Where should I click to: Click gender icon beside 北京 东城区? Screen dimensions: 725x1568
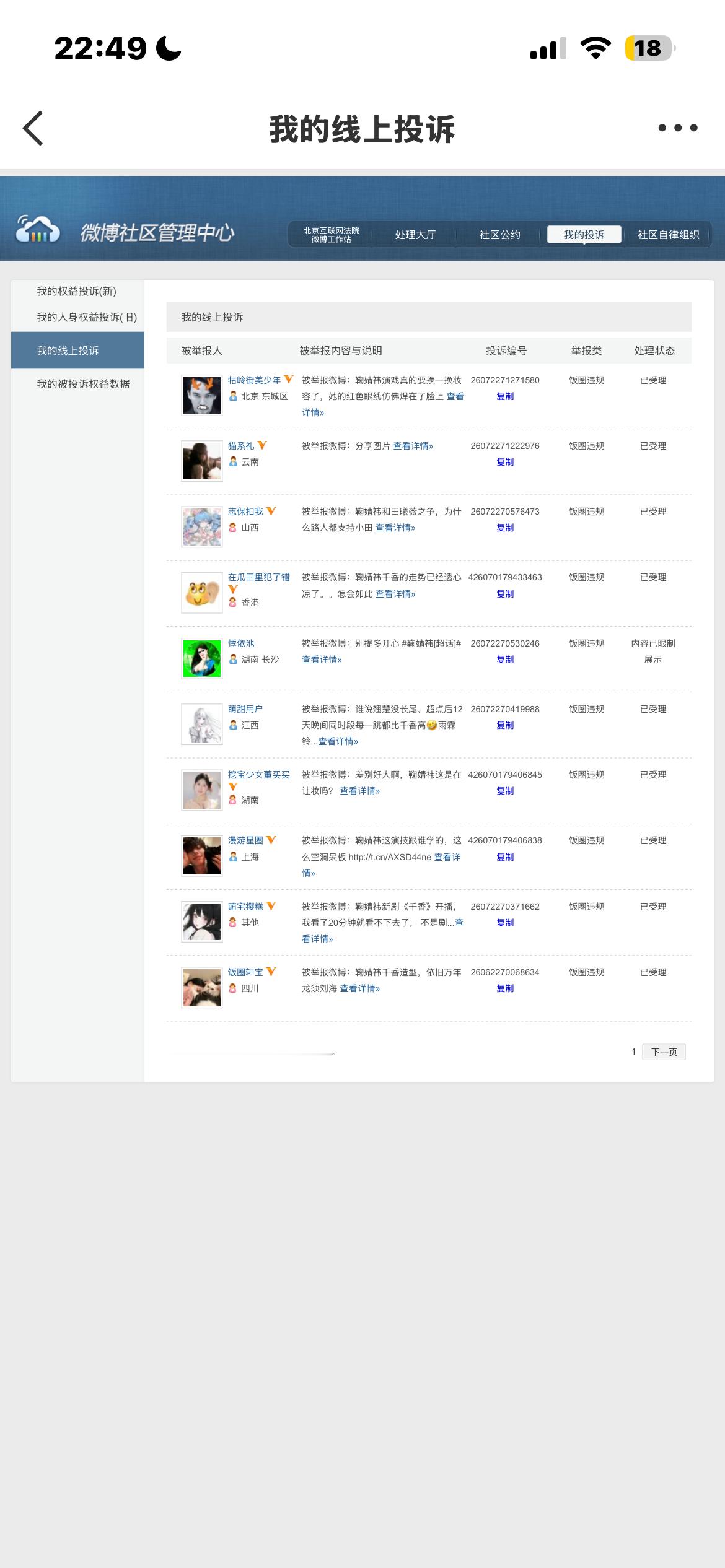pyautogui.click(x=233, y=396)
